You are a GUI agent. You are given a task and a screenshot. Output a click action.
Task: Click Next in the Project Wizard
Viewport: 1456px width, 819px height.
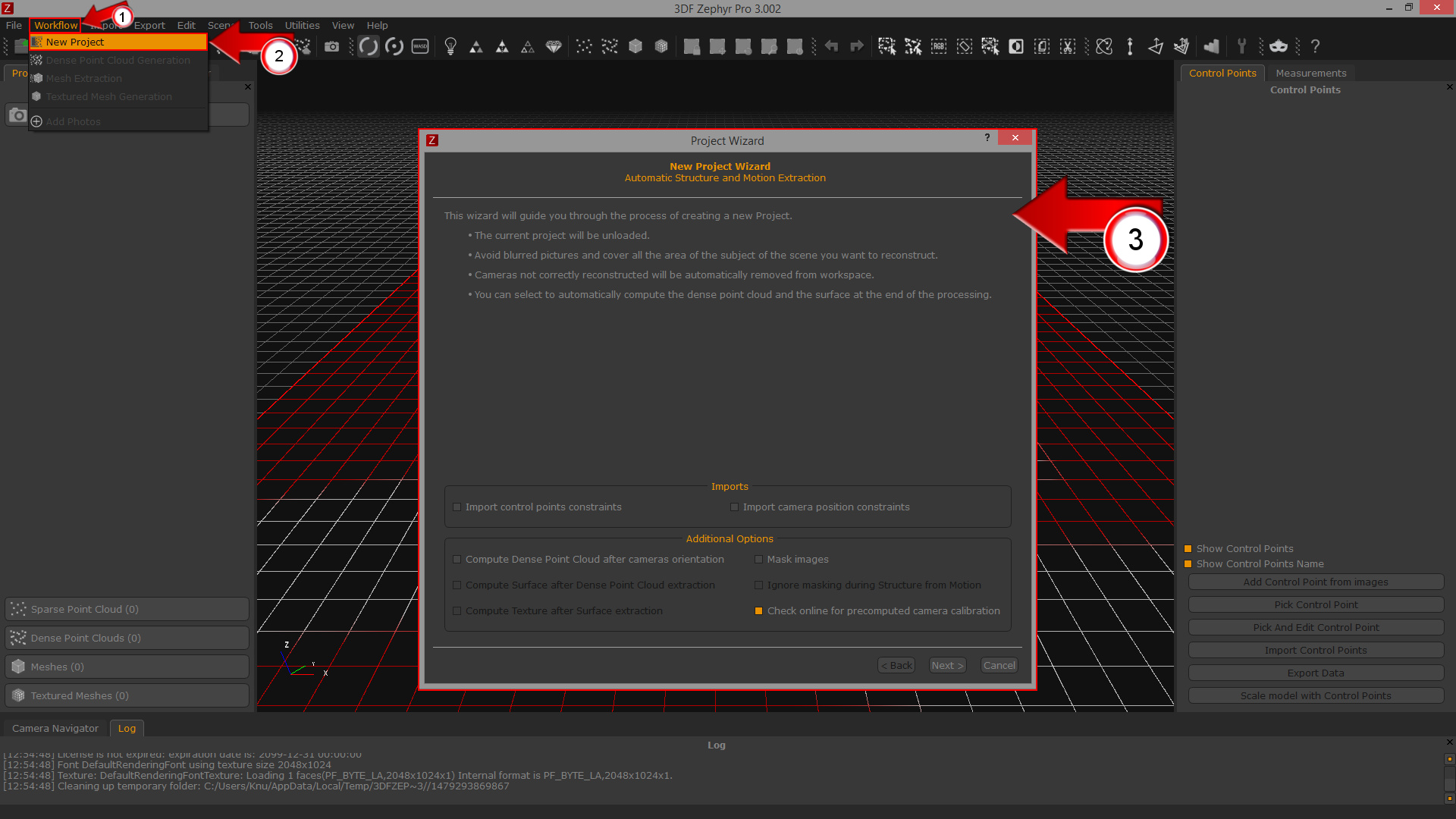(947, 665)
